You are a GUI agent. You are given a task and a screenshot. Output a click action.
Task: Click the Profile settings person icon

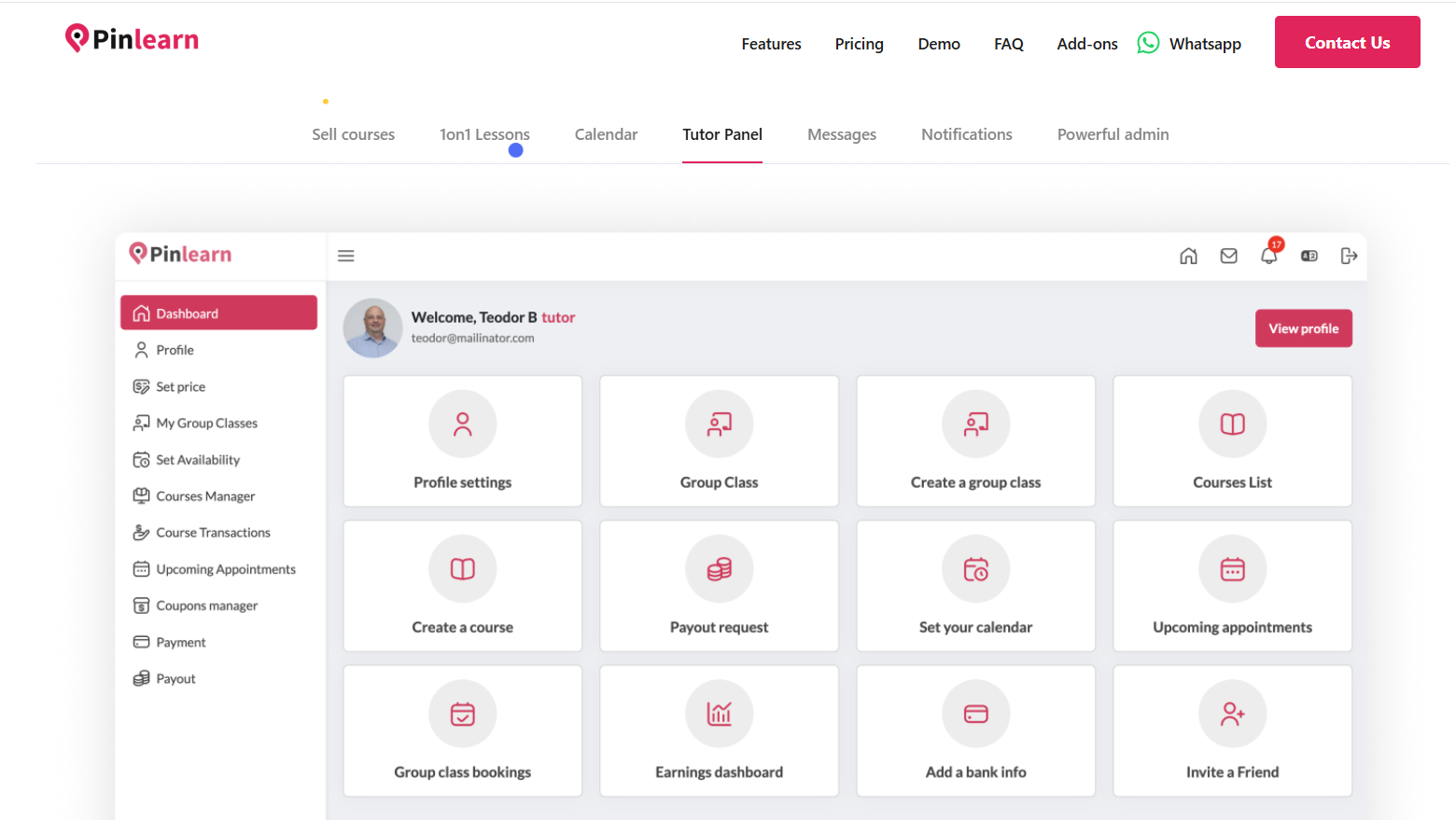pyautogui.click(x=463, y=424)
